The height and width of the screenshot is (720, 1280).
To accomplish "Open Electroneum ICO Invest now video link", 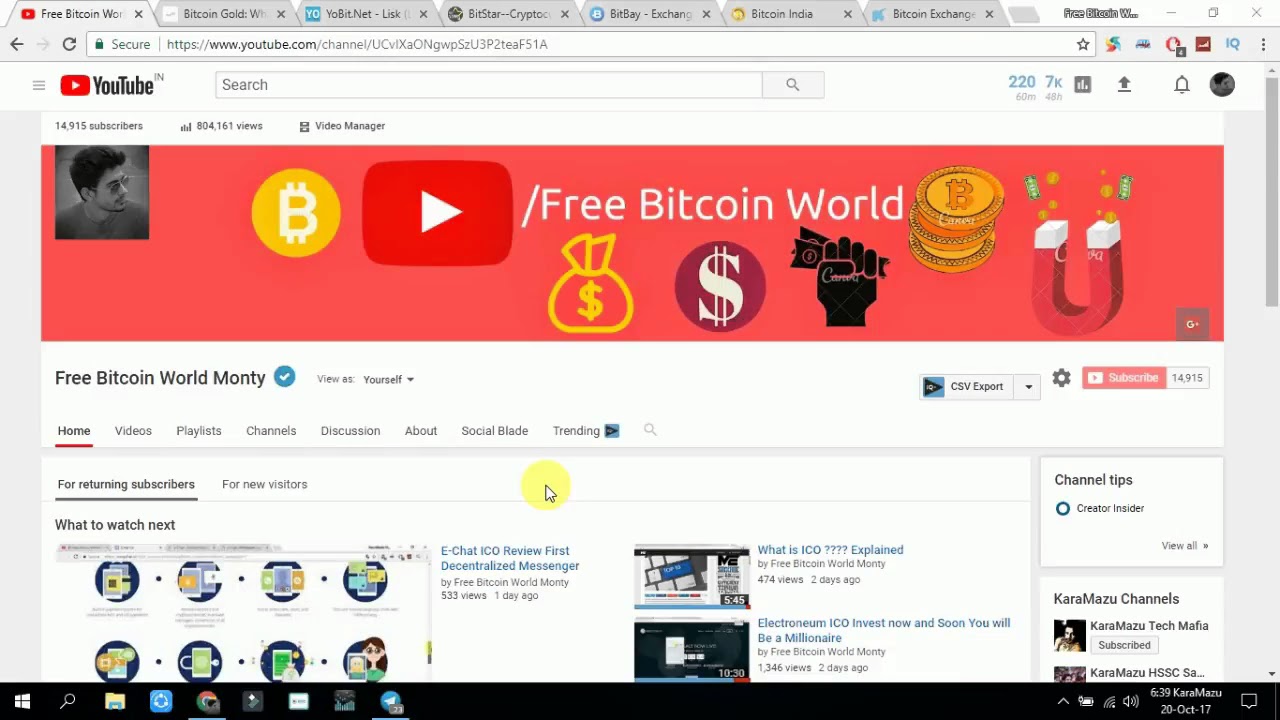I will click(884, 630).
